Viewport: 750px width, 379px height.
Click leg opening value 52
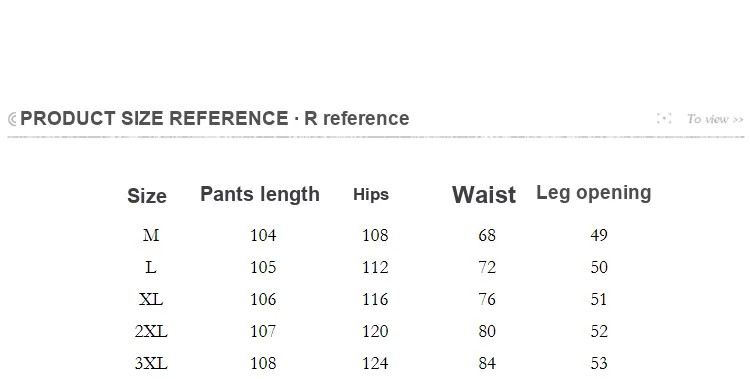pyautogui.click(x=599, y=331)
